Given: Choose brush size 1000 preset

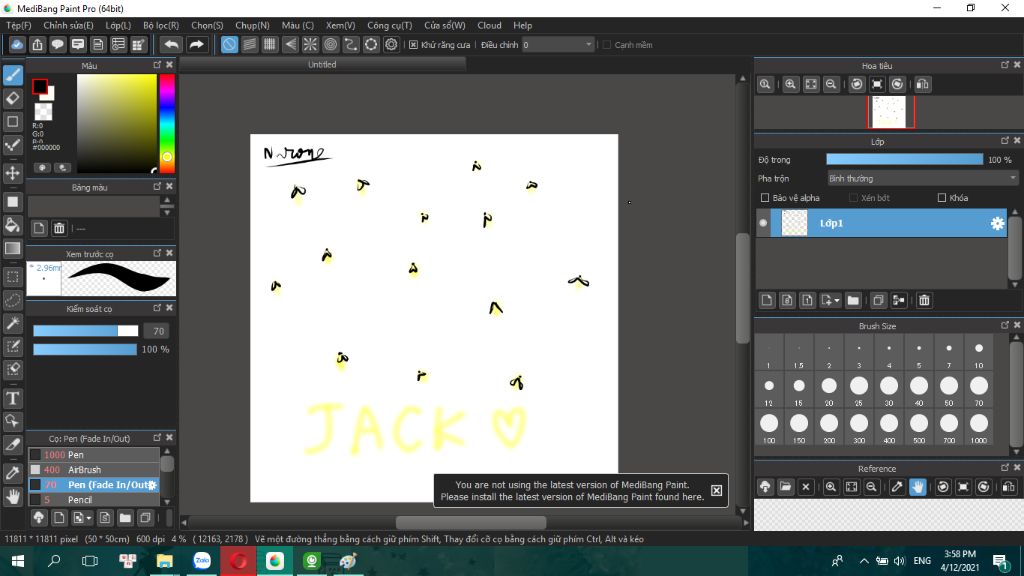Looking at the screenshot, I should [x=978, y=428].
